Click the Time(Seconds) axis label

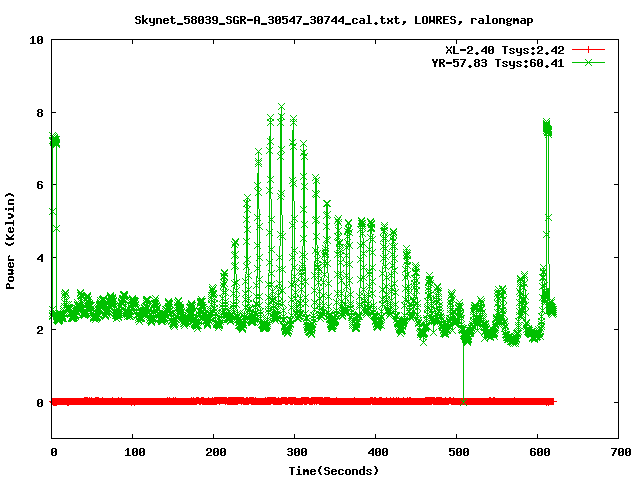pos(334,471)
